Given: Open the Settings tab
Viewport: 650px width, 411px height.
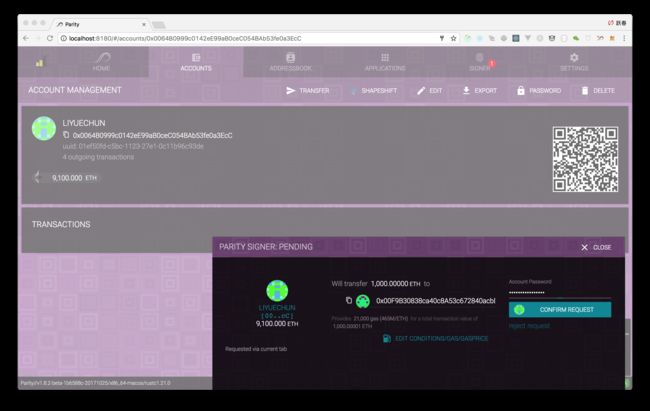Looking at the screenshot, I should pyautogui.click(x=574, y=62).
